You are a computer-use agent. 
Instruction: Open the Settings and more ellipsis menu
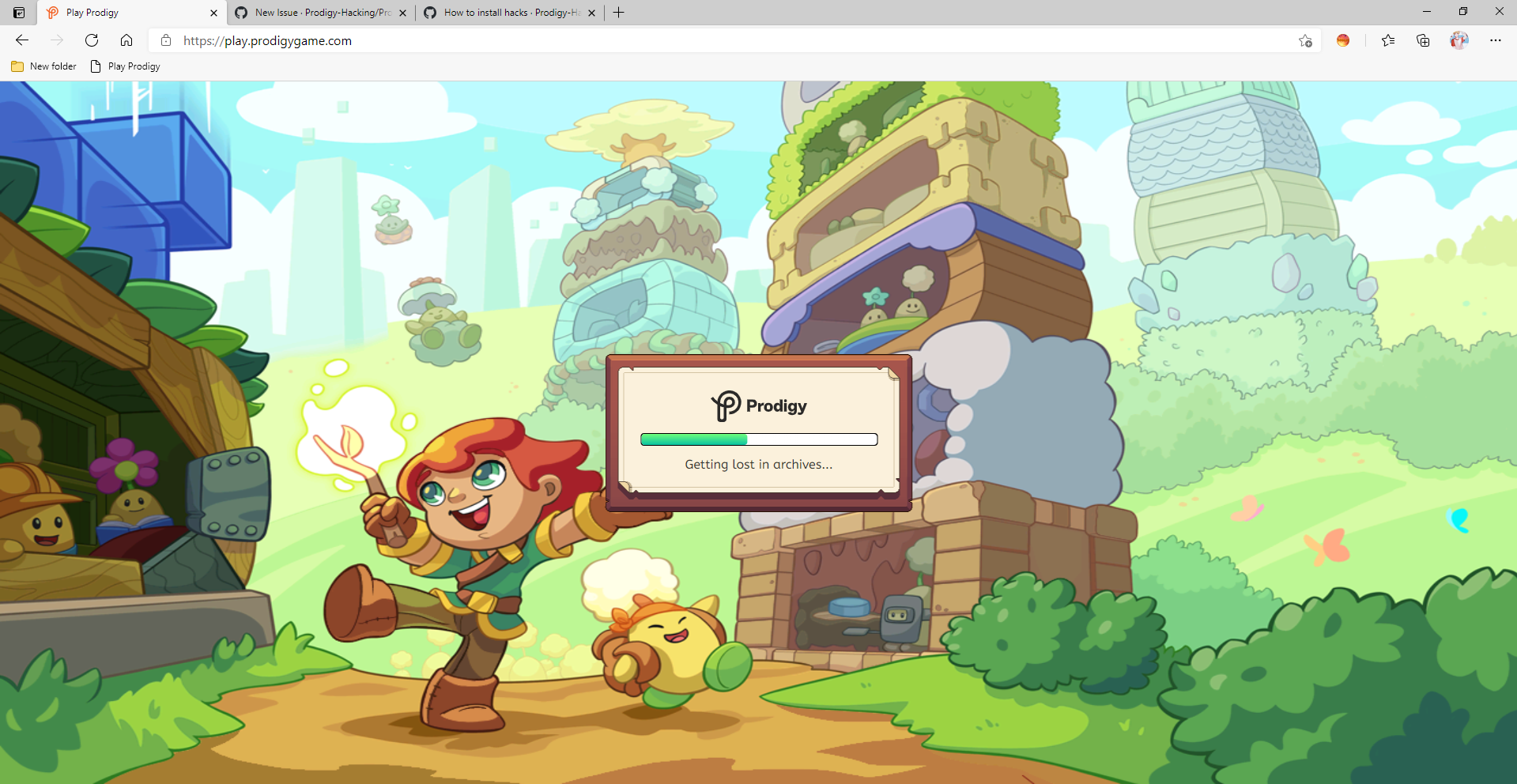pyautogui.click(x=1496, y=40)
